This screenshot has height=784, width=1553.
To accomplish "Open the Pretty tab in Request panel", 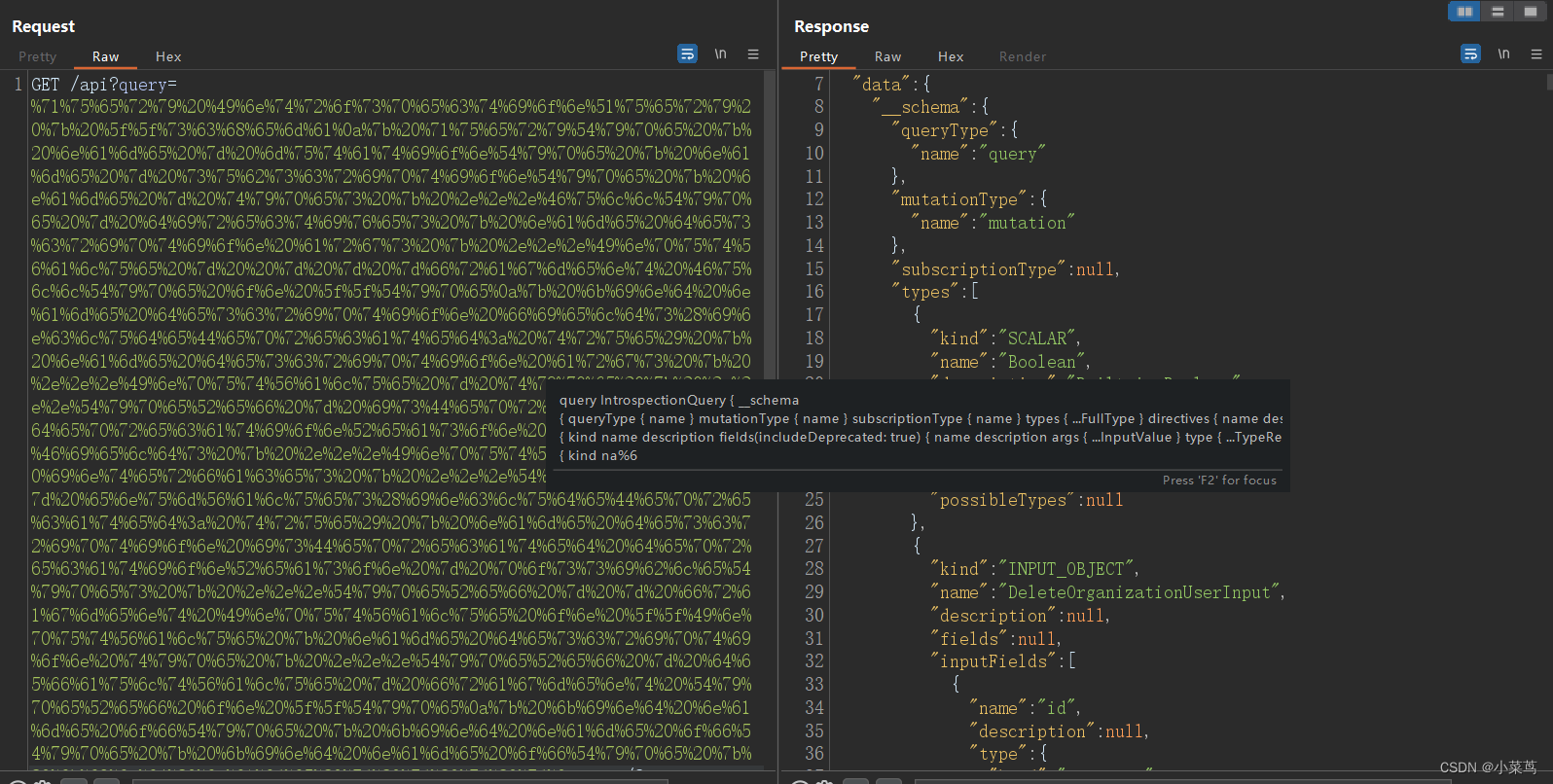I will tap(38, 56).
